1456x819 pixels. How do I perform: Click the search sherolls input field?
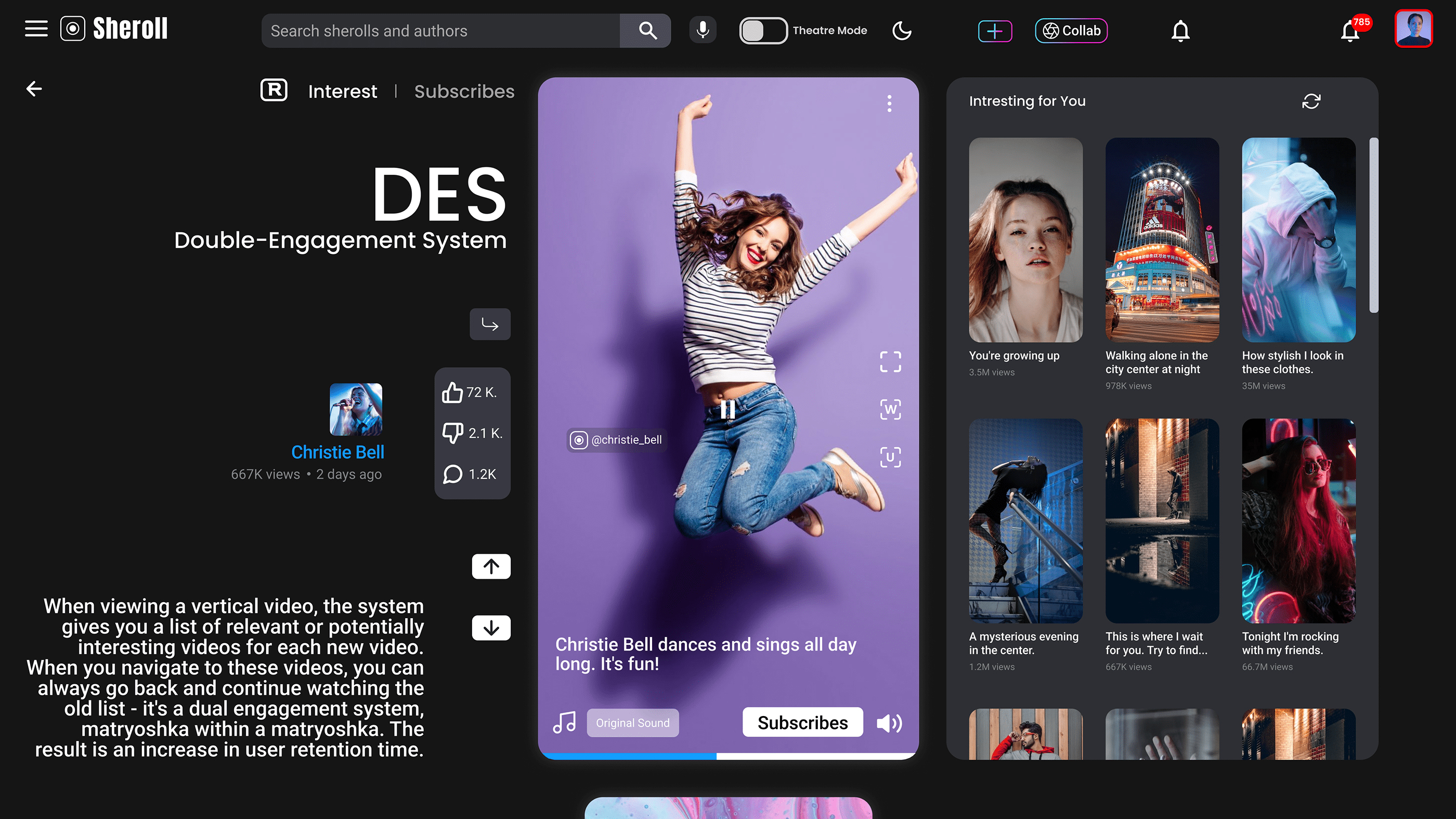click(x=441, y=31)
